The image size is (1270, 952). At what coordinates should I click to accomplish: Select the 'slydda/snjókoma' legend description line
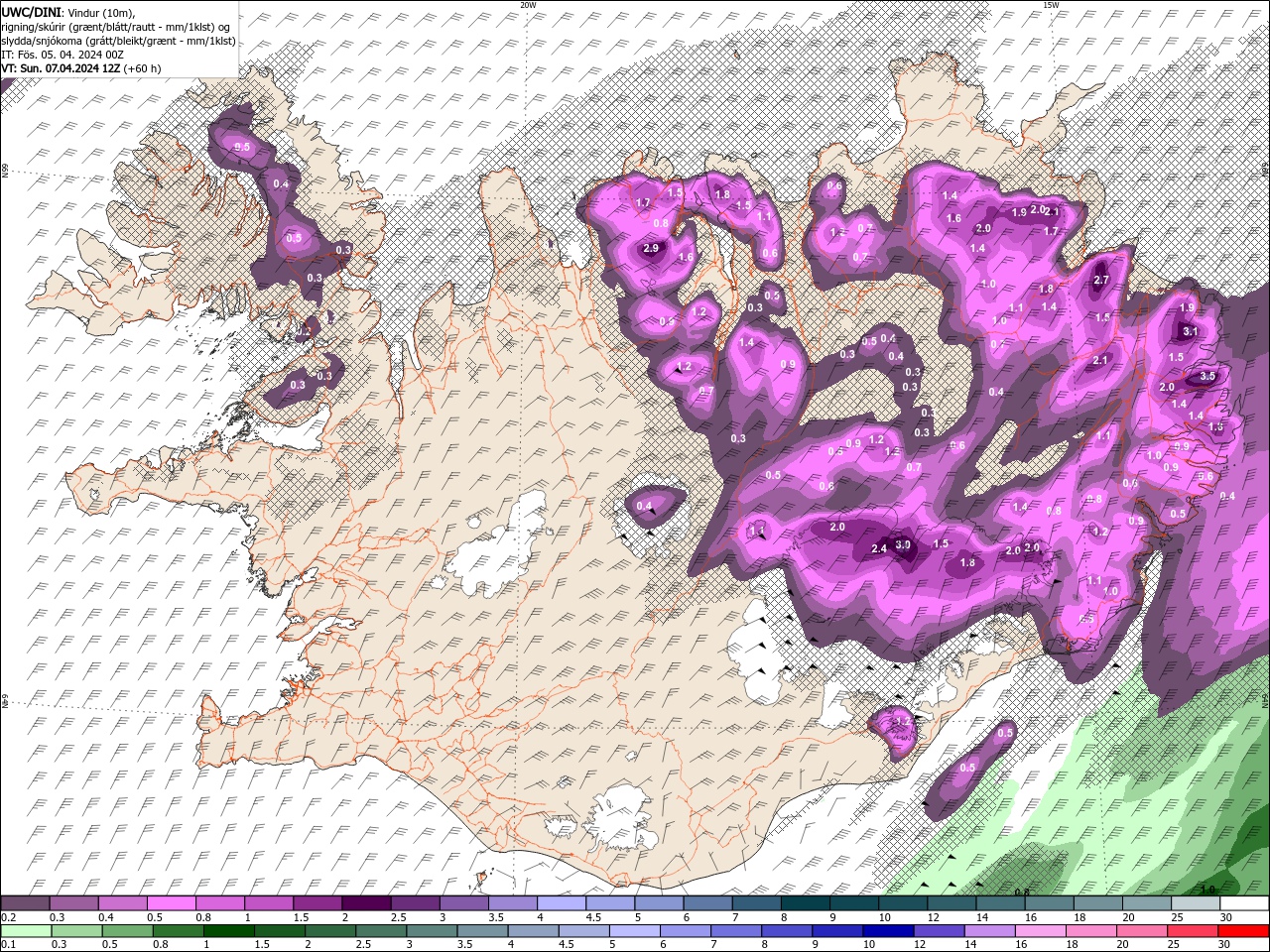click(119, 41)
